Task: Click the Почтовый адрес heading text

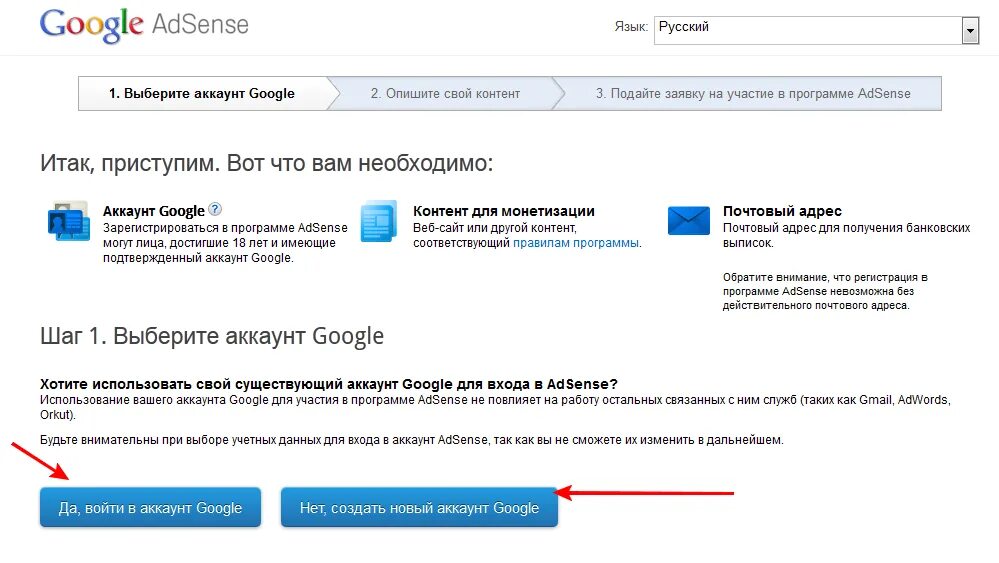Action: click(782, 211)
